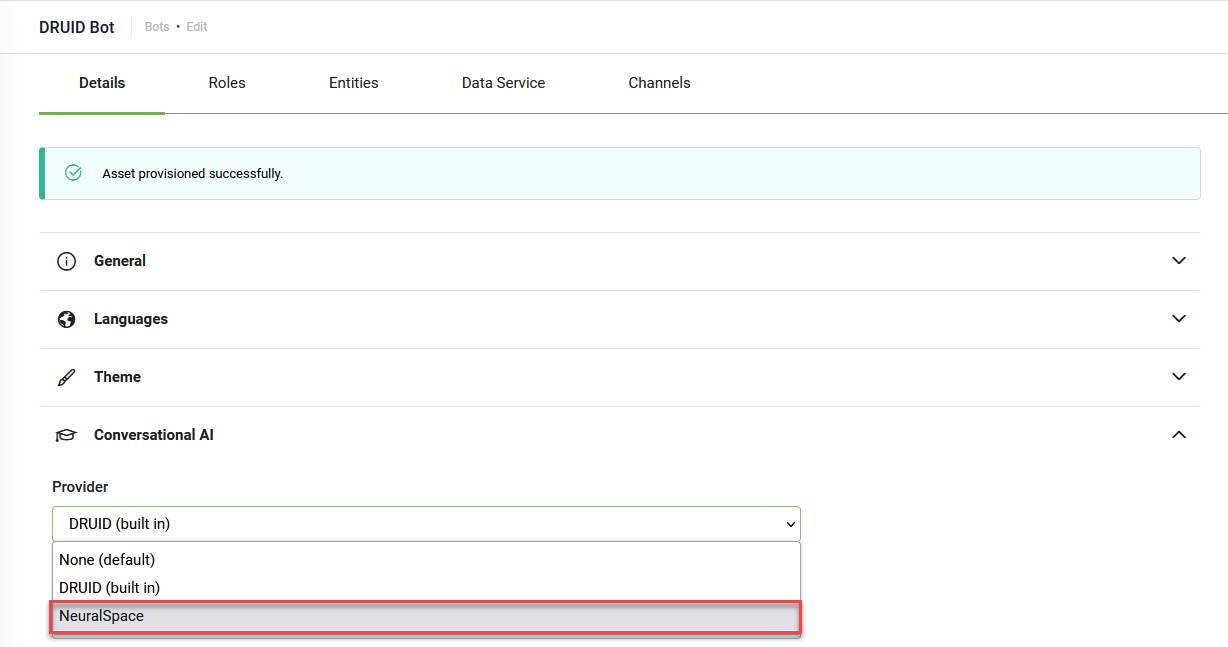Image resolution: width=1228 pixels, height=647 pixels.
Task: Click the Bots breadcrumb link
Action: click(x=157, y=27)
